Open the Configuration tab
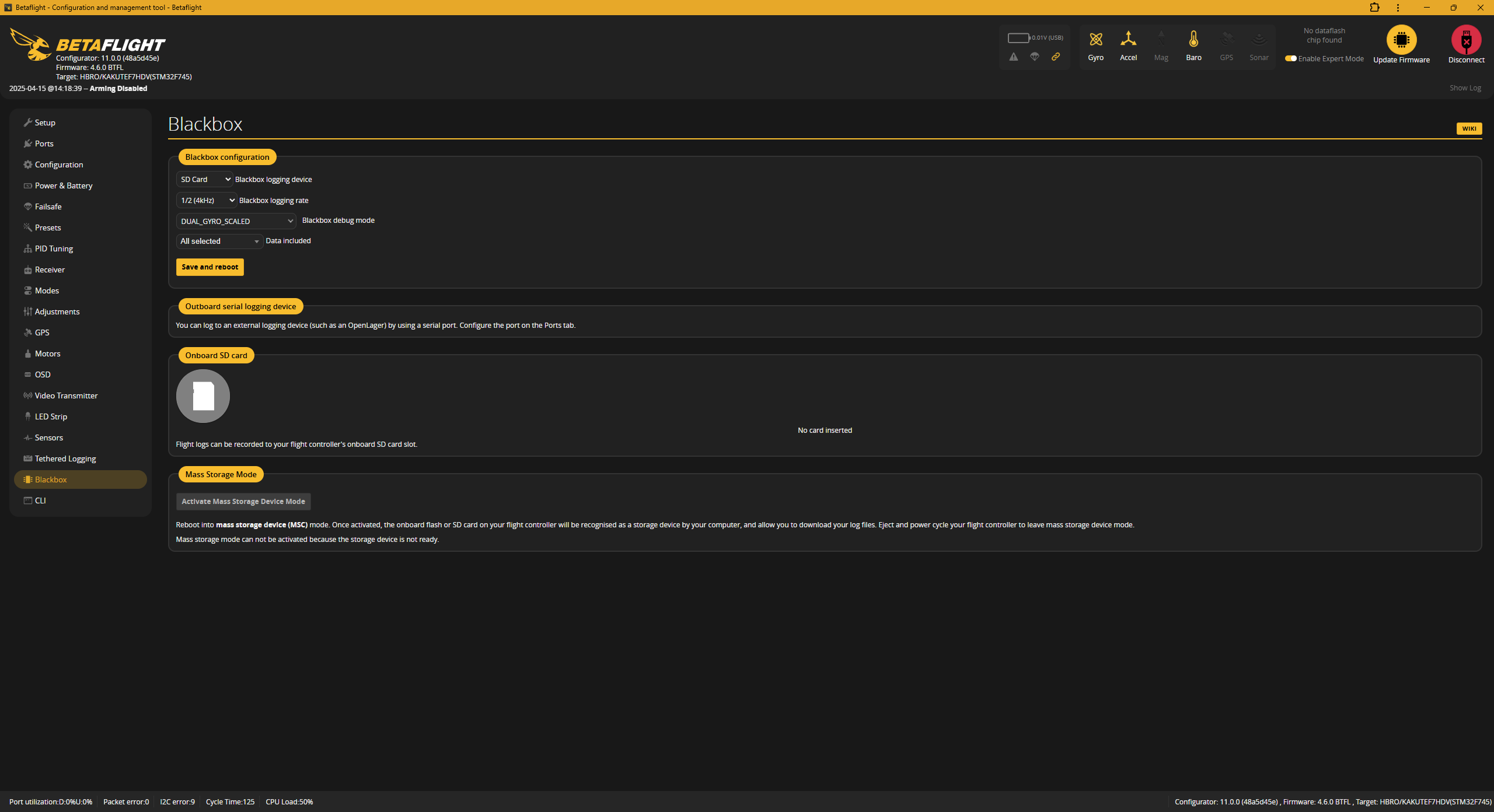Screen dimensions: 1494x812 81,164
